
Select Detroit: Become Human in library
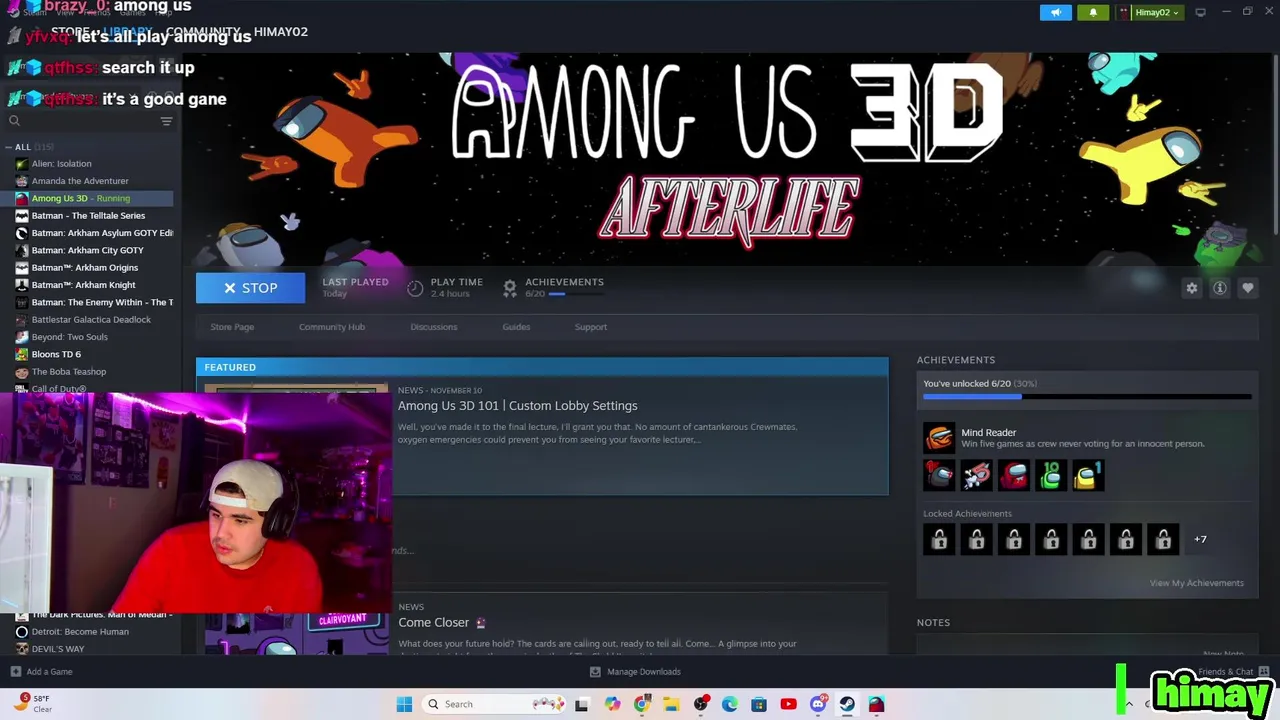tap(80, 632)
